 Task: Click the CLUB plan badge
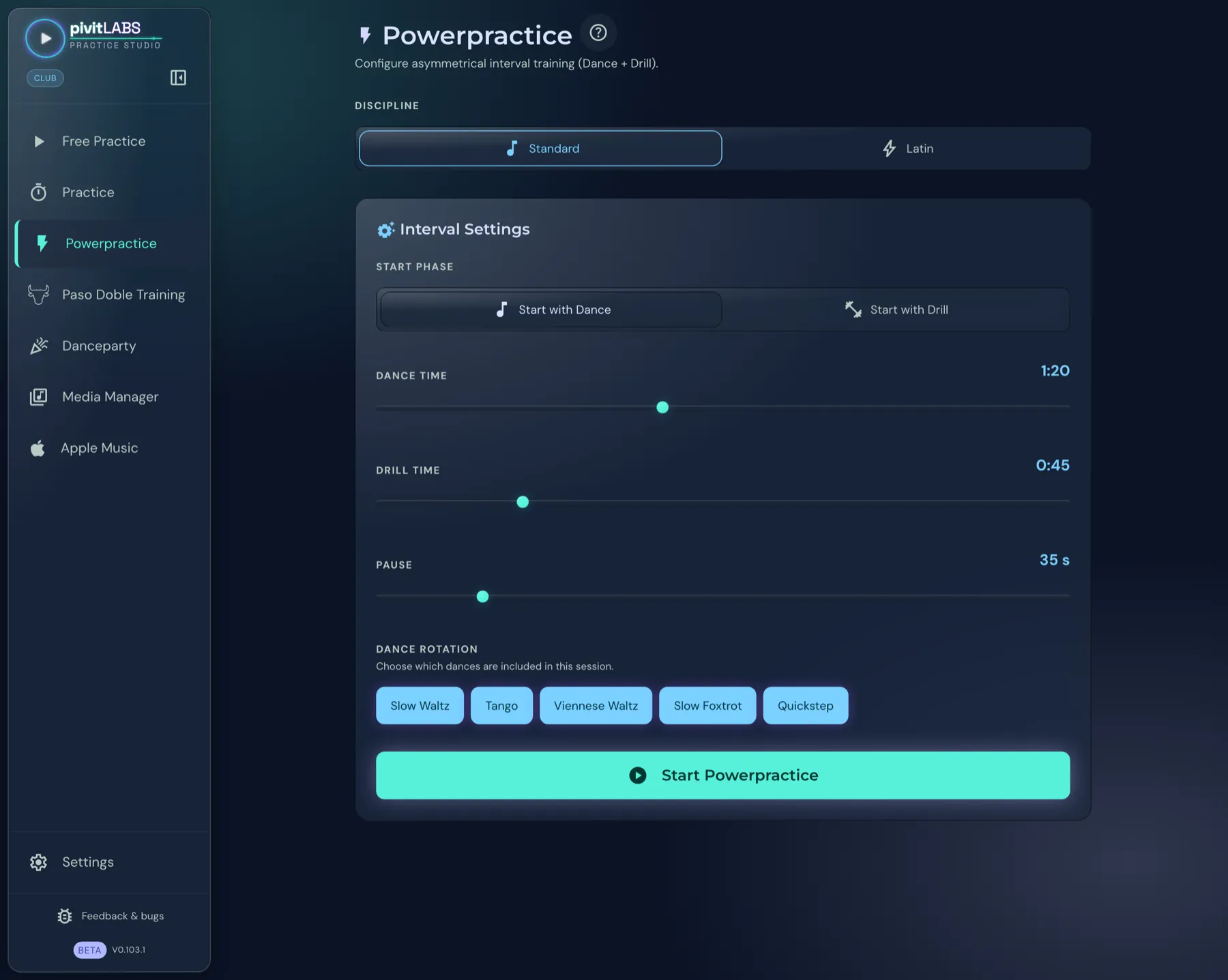pyautogui.click(x=45, y=78)
